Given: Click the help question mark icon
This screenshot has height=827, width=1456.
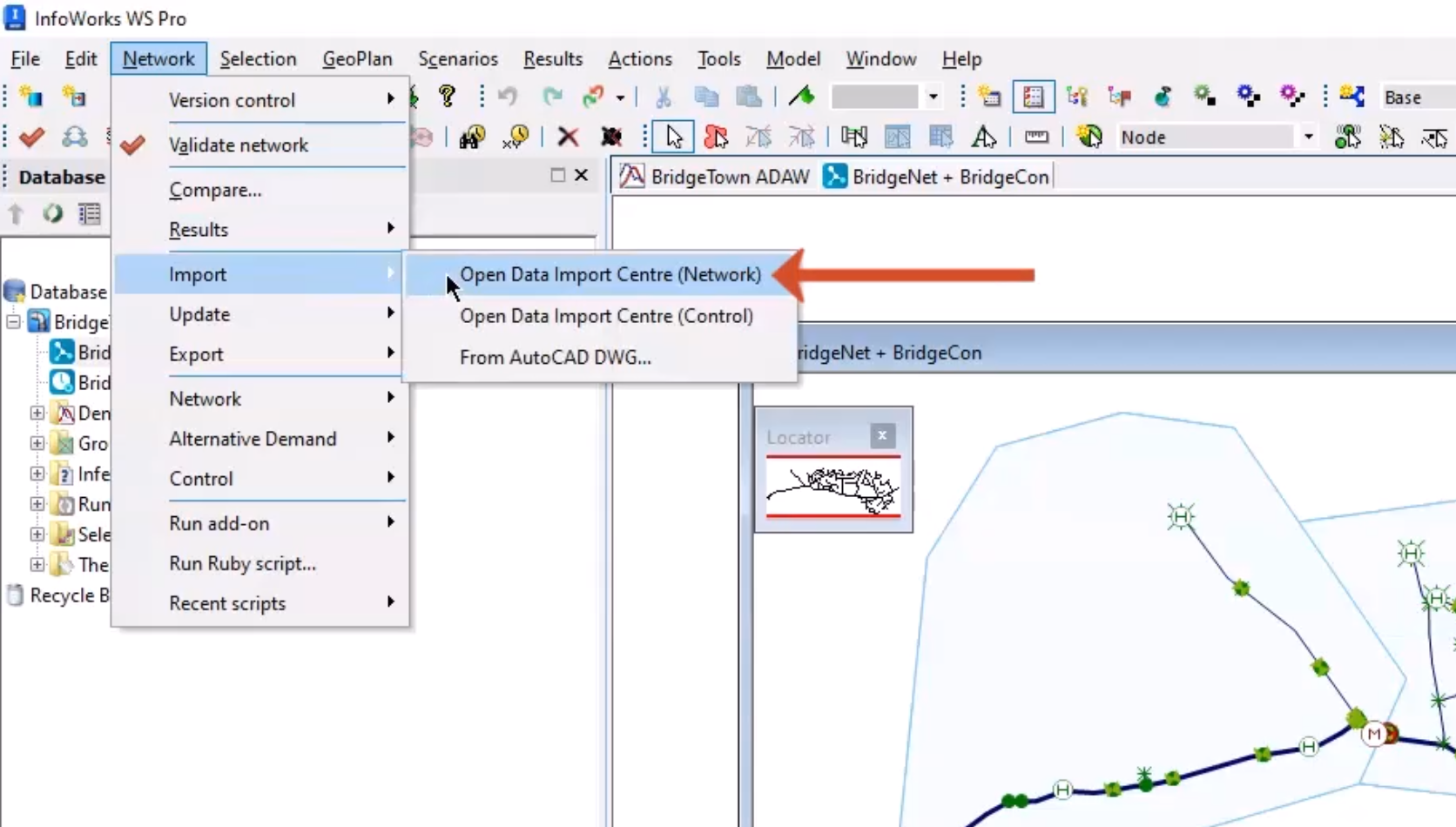Looking at the screenshot, I should click(448, 96).
